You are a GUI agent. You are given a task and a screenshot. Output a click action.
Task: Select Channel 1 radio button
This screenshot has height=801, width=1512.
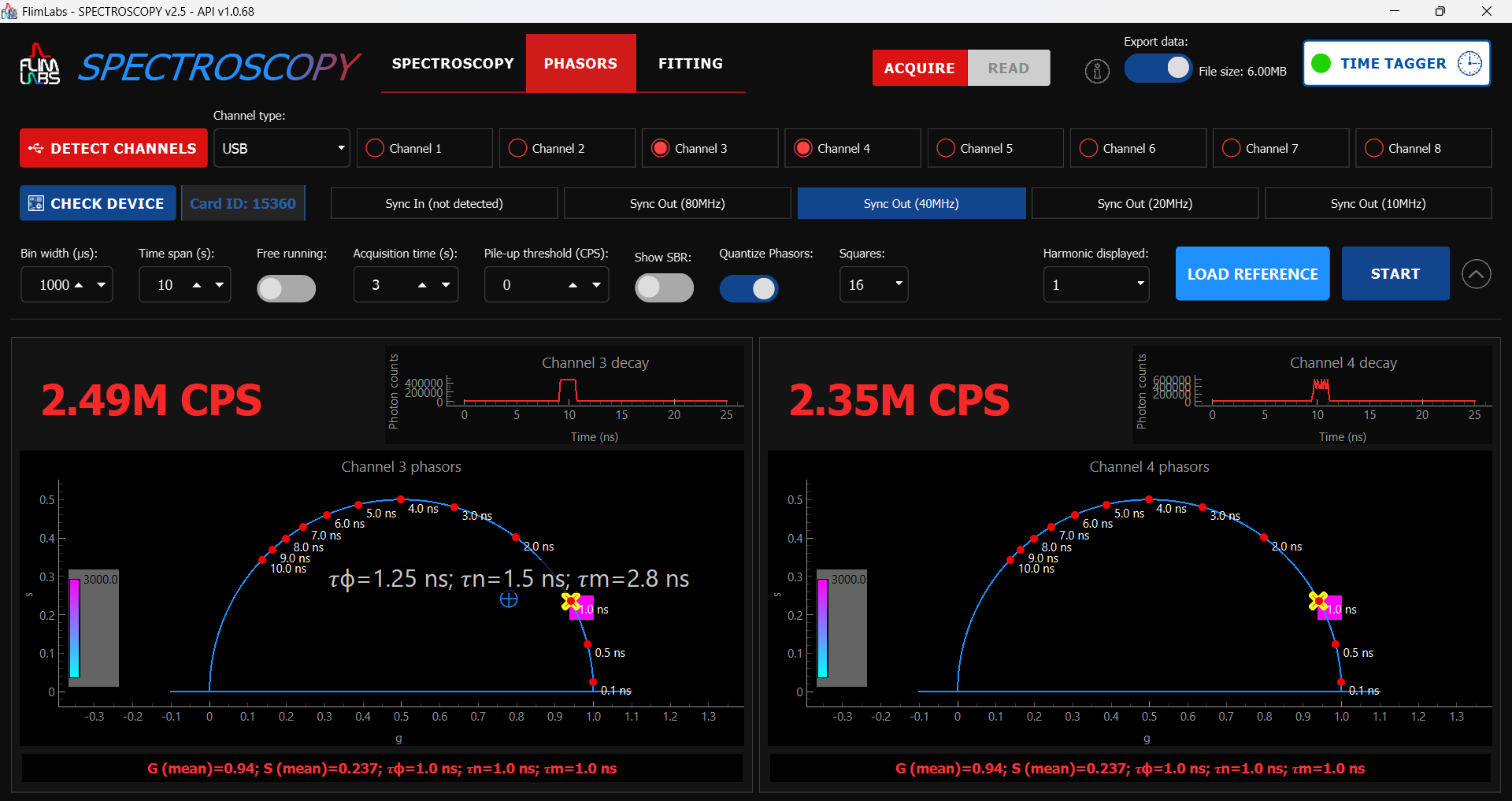pyautogui.click(x=375, y=148)
